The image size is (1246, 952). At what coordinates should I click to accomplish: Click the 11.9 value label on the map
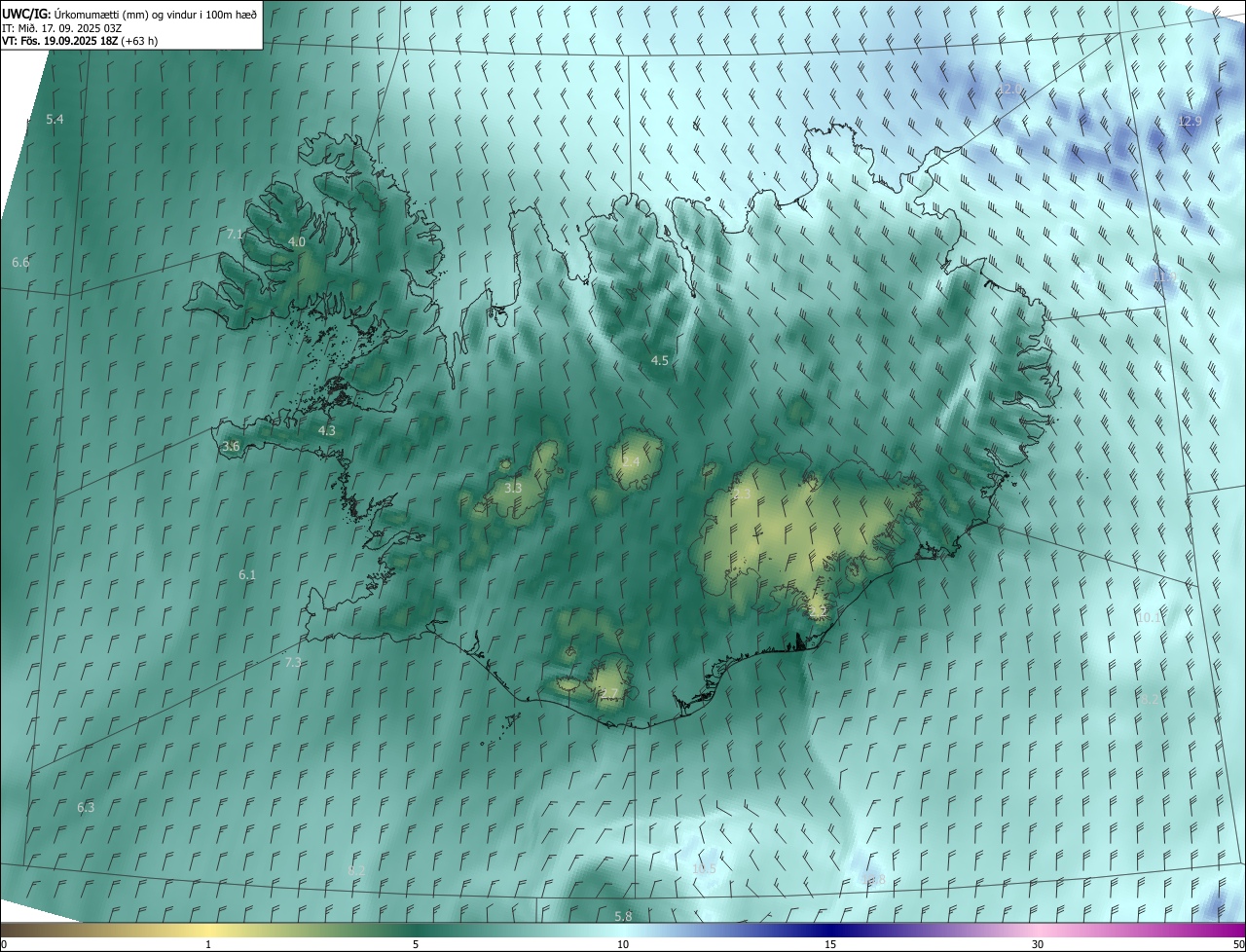(x=1164, y=277)
